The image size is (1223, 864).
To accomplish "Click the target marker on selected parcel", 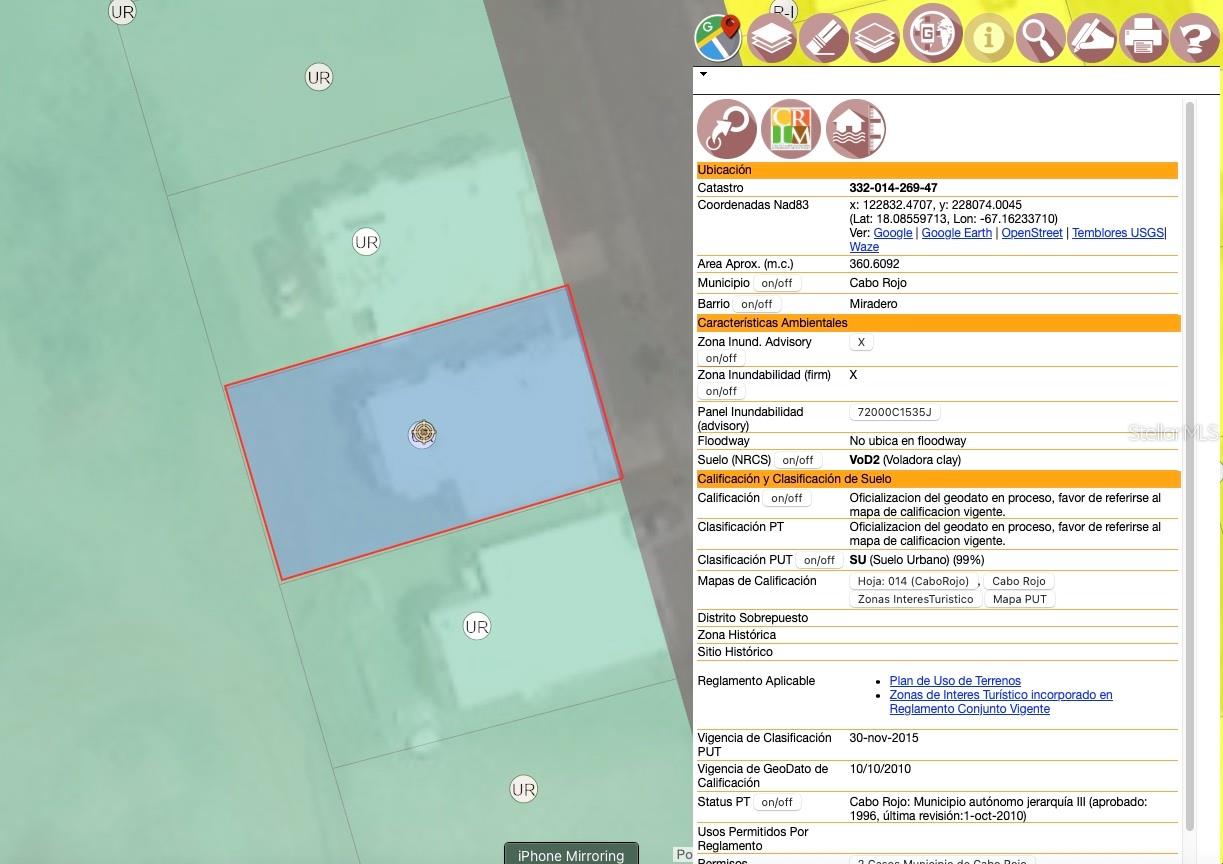I will [x=423, y=433].
